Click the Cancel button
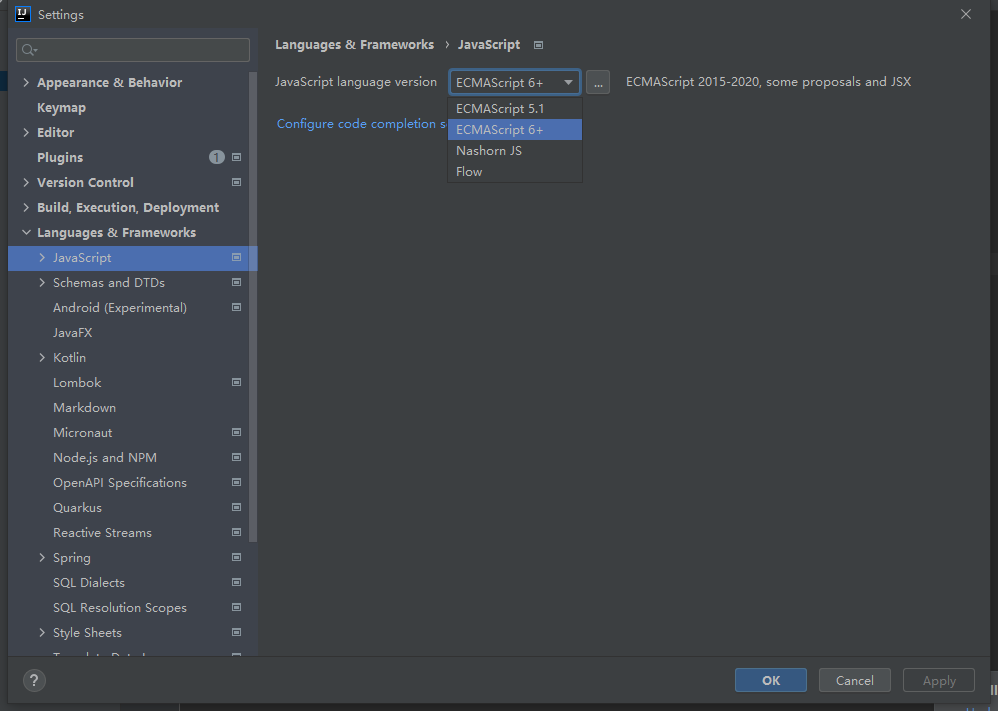The image size is (998, 711). [855, 680]
